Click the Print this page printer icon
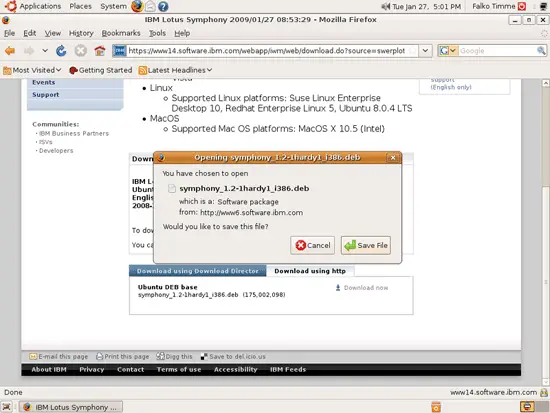The width and height of the screenshot is (550, 413). [100, 357]
